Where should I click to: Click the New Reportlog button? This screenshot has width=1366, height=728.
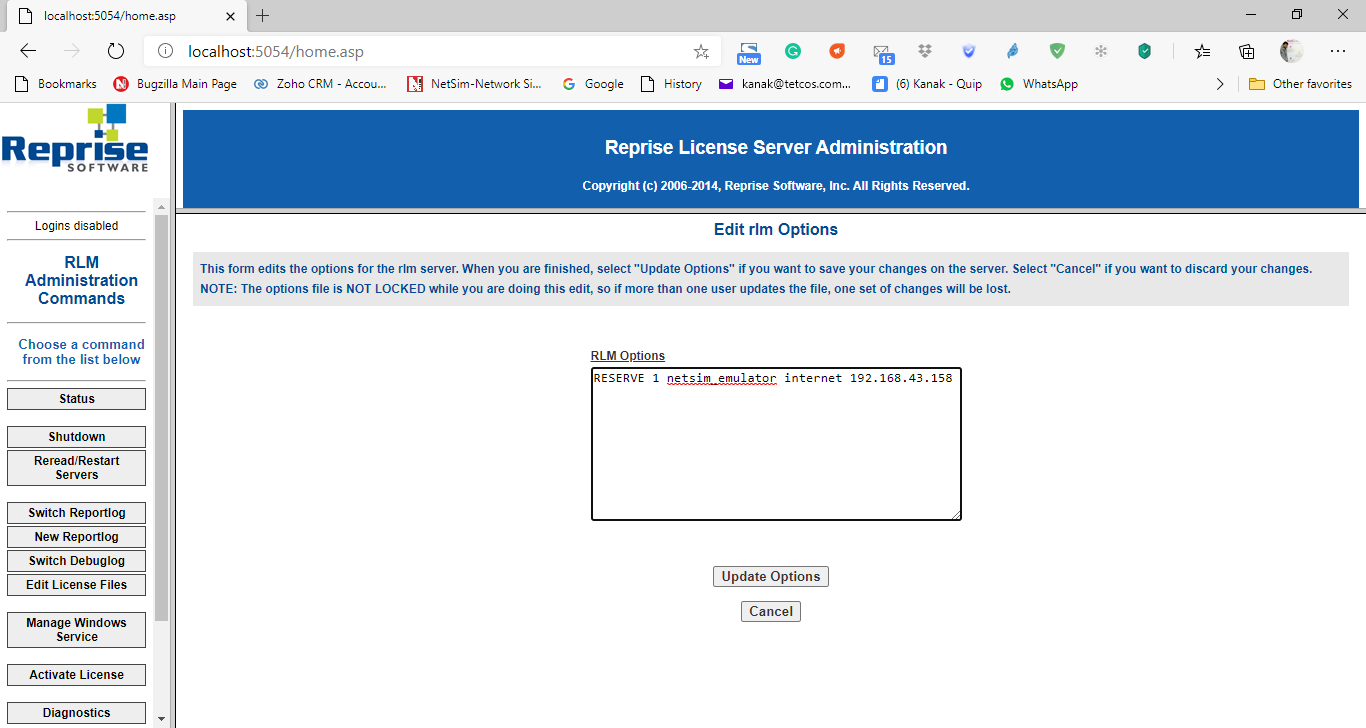(x=76, y=537)
